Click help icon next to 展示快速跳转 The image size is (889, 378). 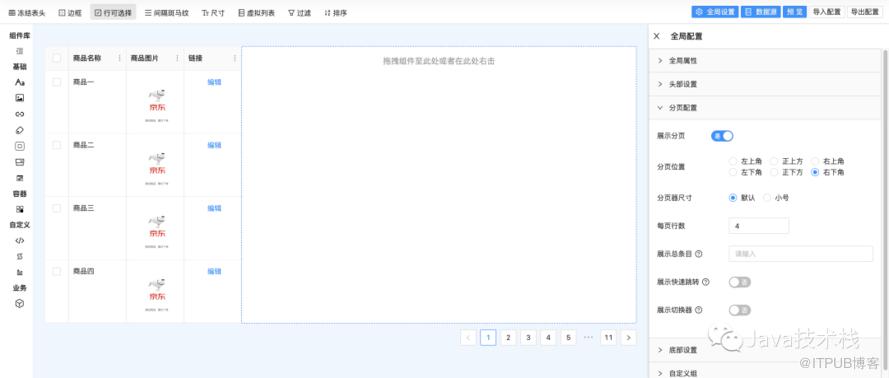pos(705,282)
